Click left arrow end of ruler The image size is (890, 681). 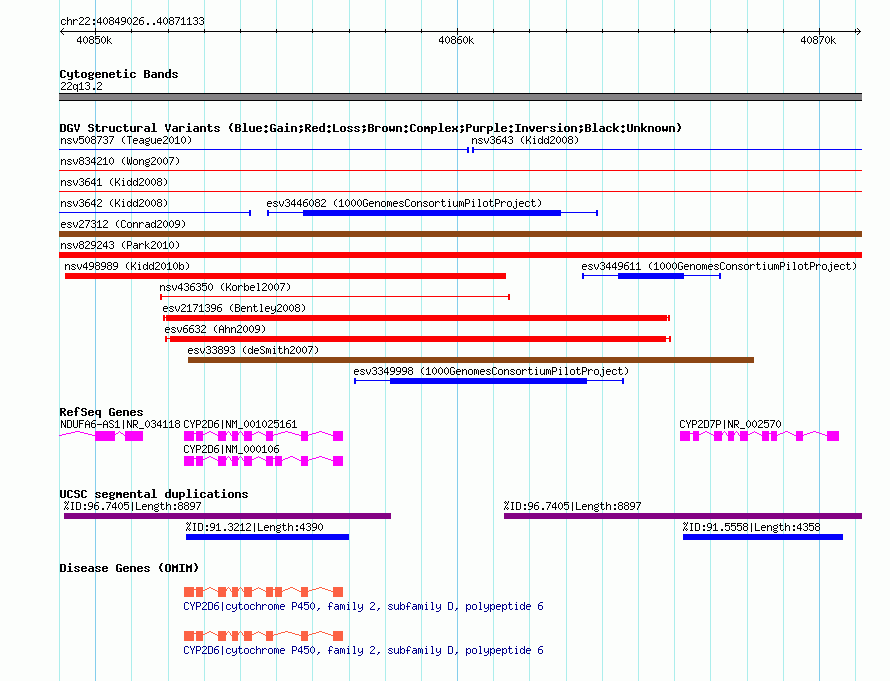pos(63,31)
